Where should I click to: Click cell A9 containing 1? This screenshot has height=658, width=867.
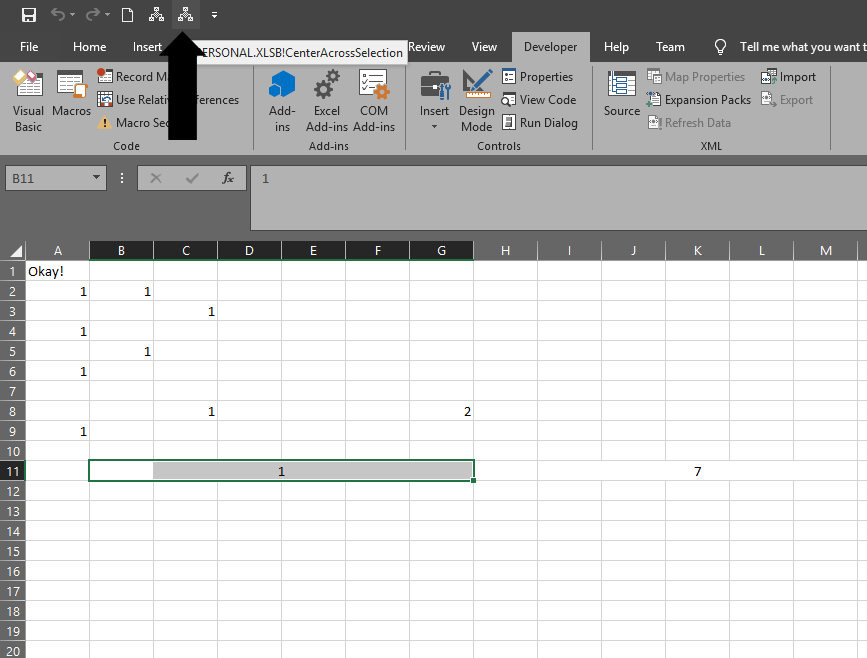click(58, 431)
